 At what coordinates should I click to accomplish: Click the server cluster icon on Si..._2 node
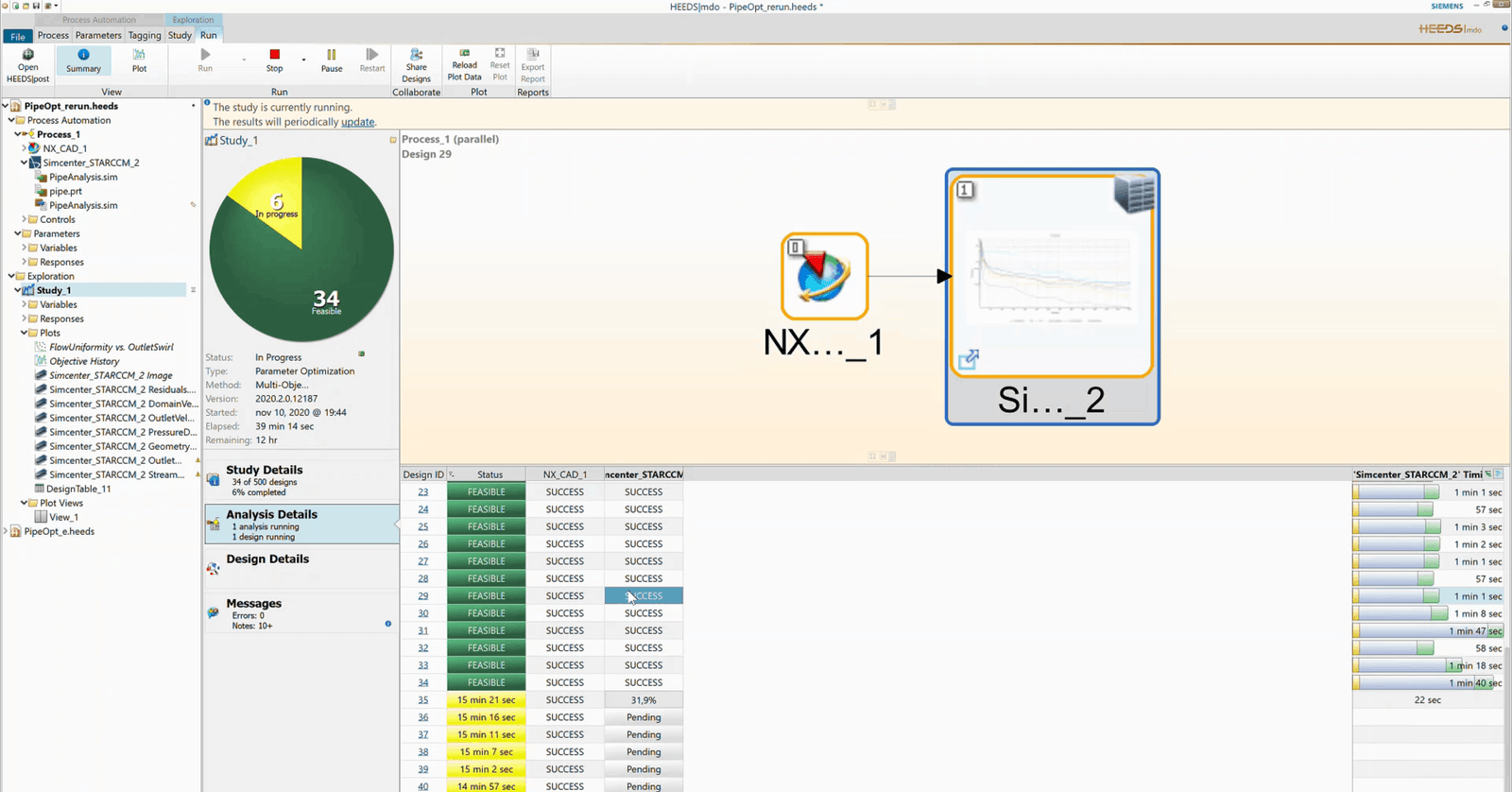point(1134,194)
